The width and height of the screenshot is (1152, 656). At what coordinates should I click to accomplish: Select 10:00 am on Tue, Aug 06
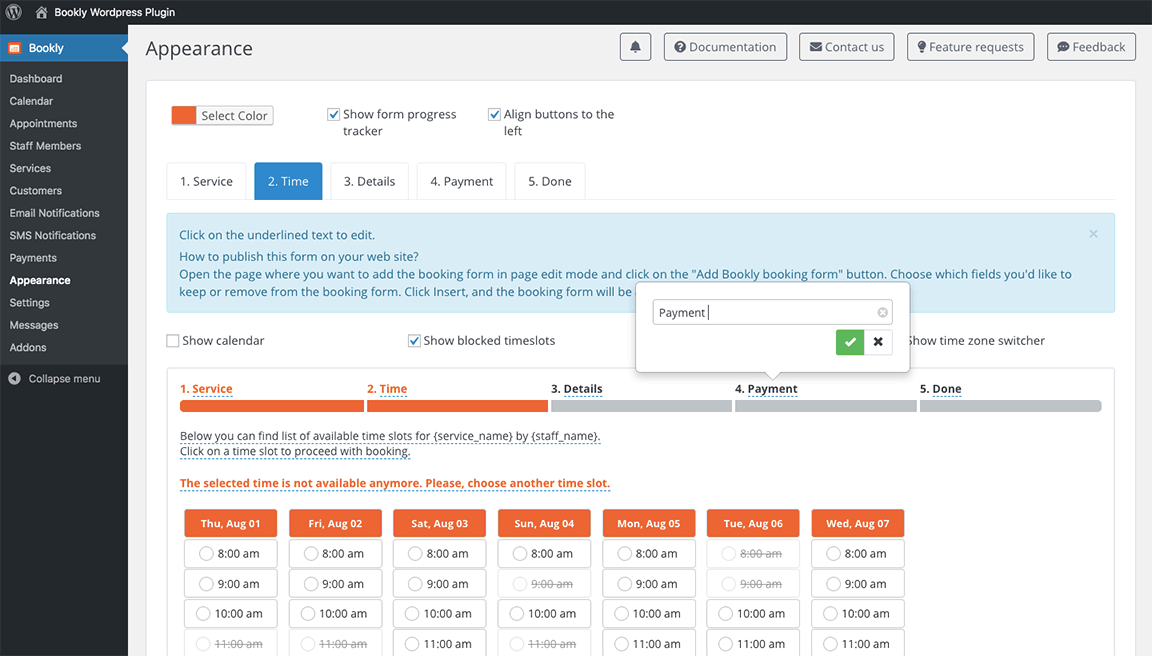(753, 614)
